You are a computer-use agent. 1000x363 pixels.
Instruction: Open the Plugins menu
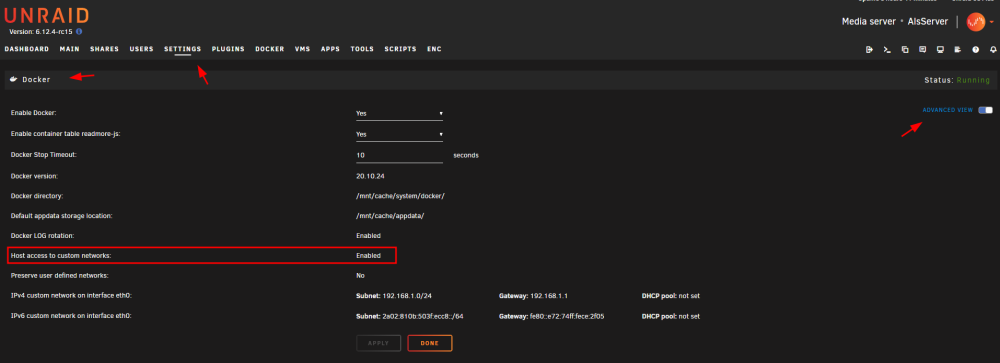click(x=228, y=49)
